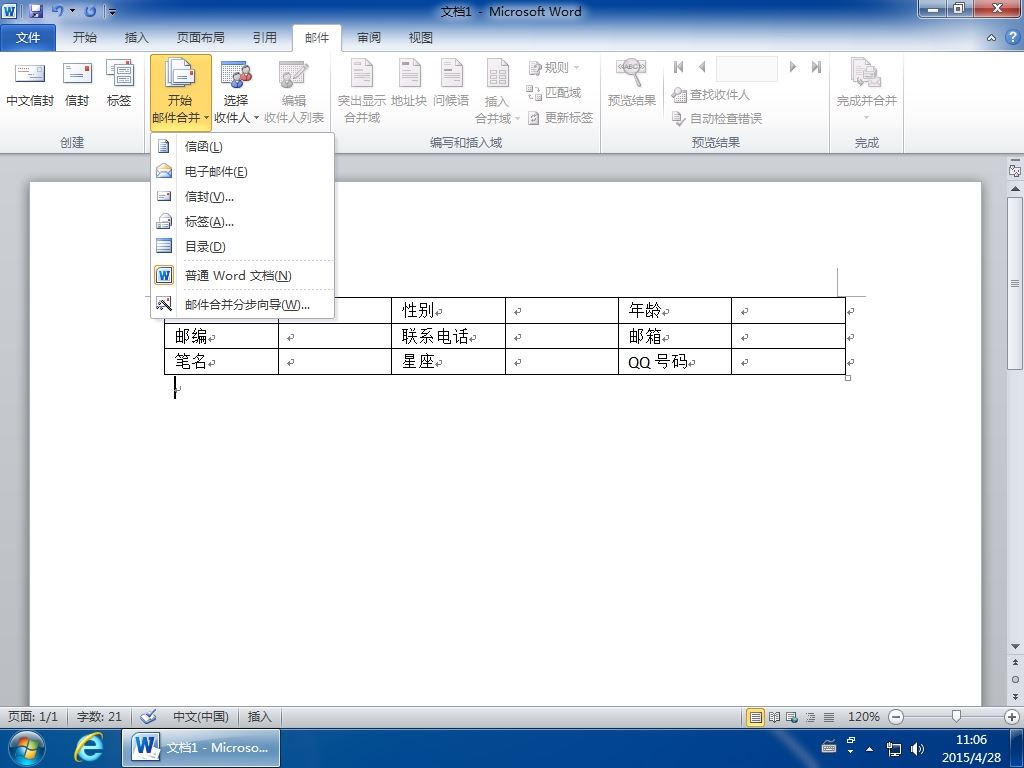Image resolution: width=1024 pixels, height=768 pixels.
Task: Switch to the 引用 references tab
Action: click(x=264, y=38)
